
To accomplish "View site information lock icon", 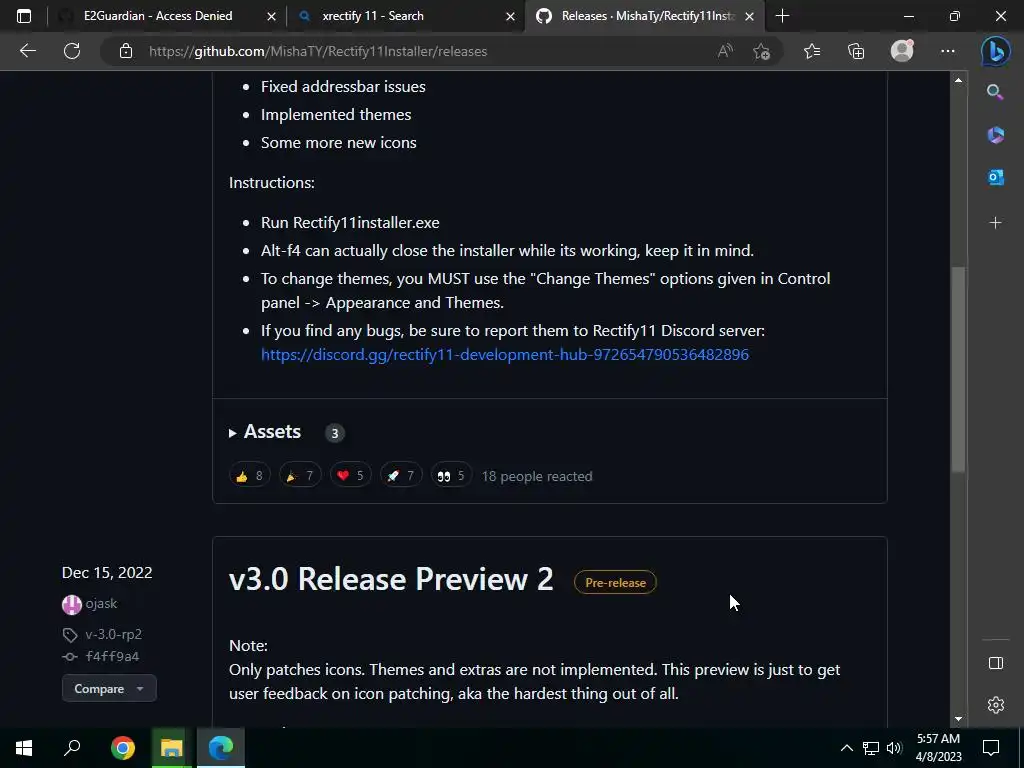I will pos(126,51).
